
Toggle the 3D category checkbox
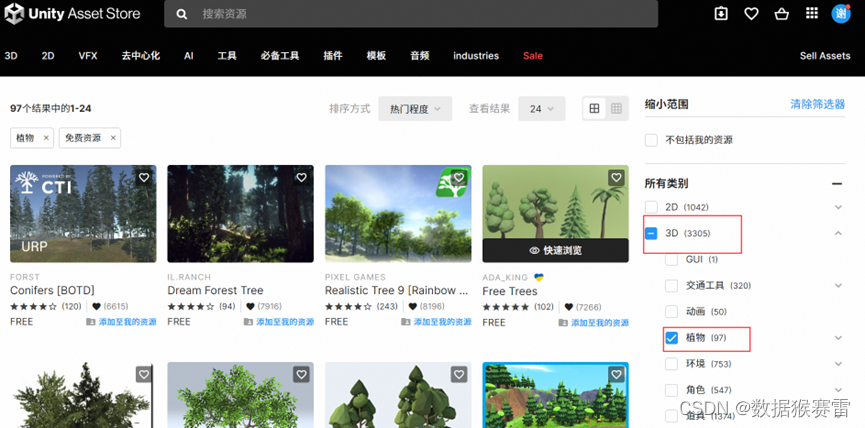[652, 233]
